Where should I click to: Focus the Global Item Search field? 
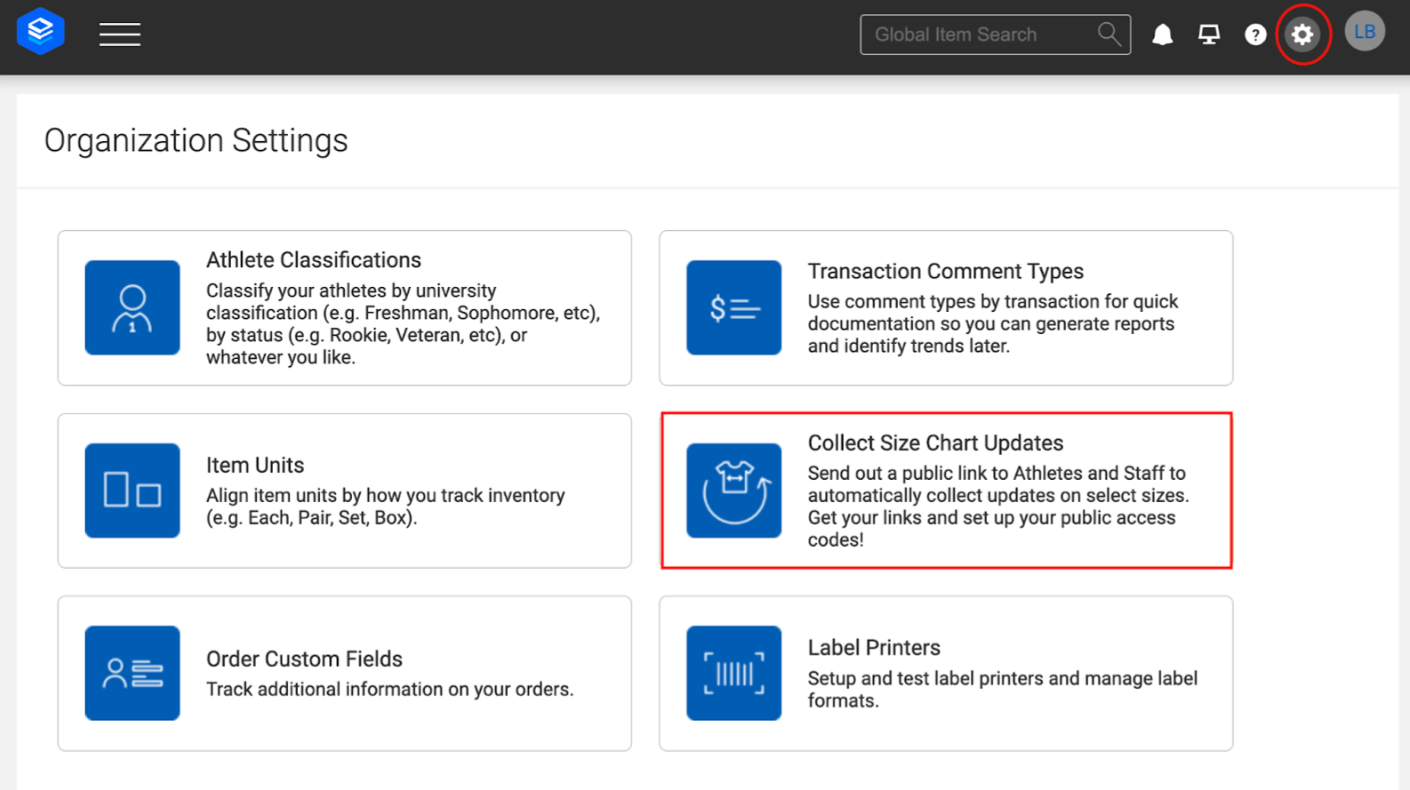pyautogui.click(x=995, y=34)
